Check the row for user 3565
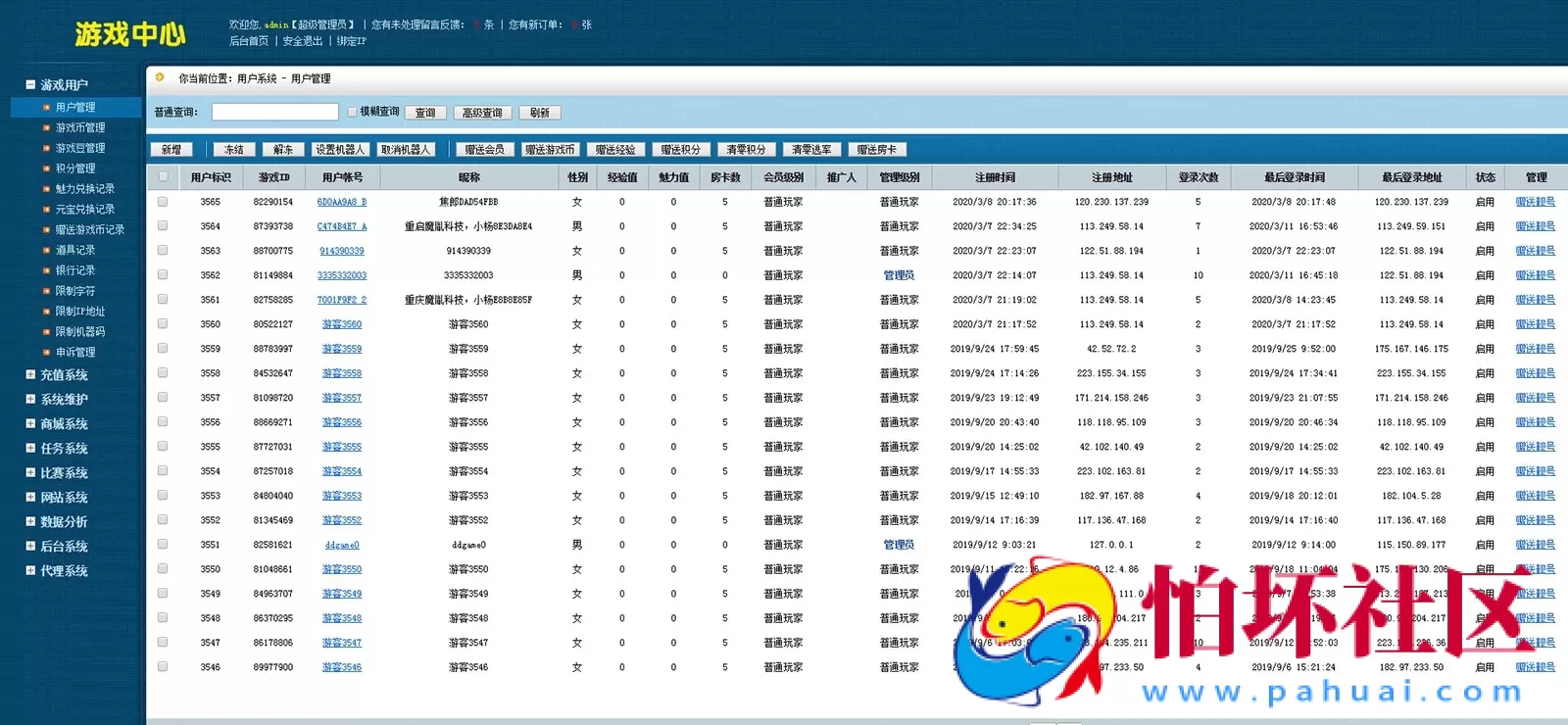This screenshot has height=725, width=1568. click(163, 202)
